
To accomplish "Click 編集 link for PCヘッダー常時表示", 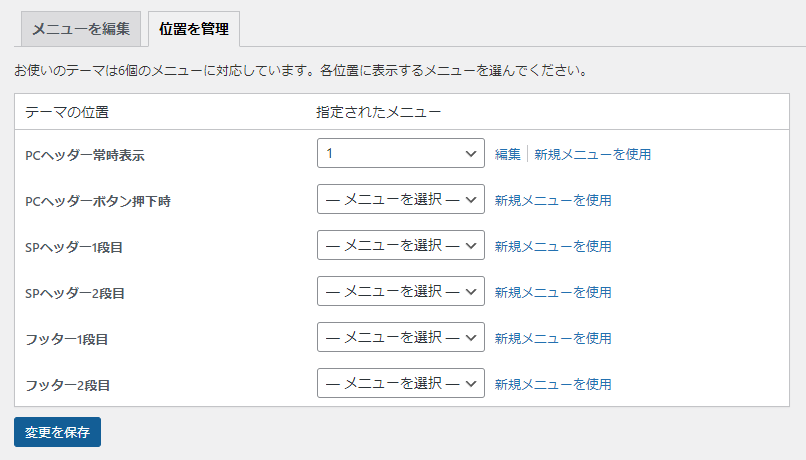I will [x=507, y=154].
